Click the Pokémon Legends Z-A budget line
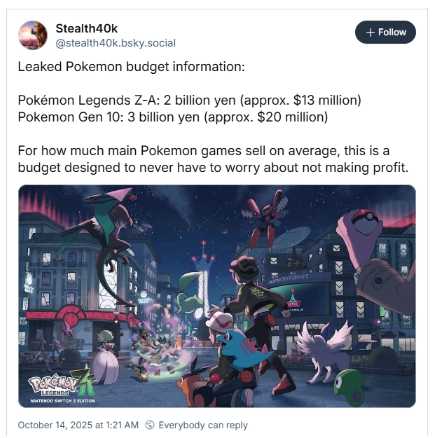 click(x=189, y=100)
